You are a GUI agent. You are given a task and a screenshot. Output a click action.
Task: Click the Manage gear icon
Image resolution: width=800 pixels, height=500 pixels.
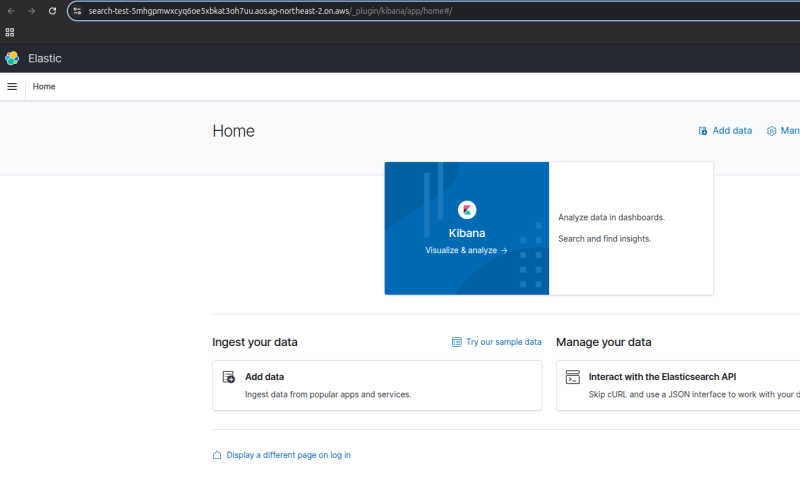771,131
